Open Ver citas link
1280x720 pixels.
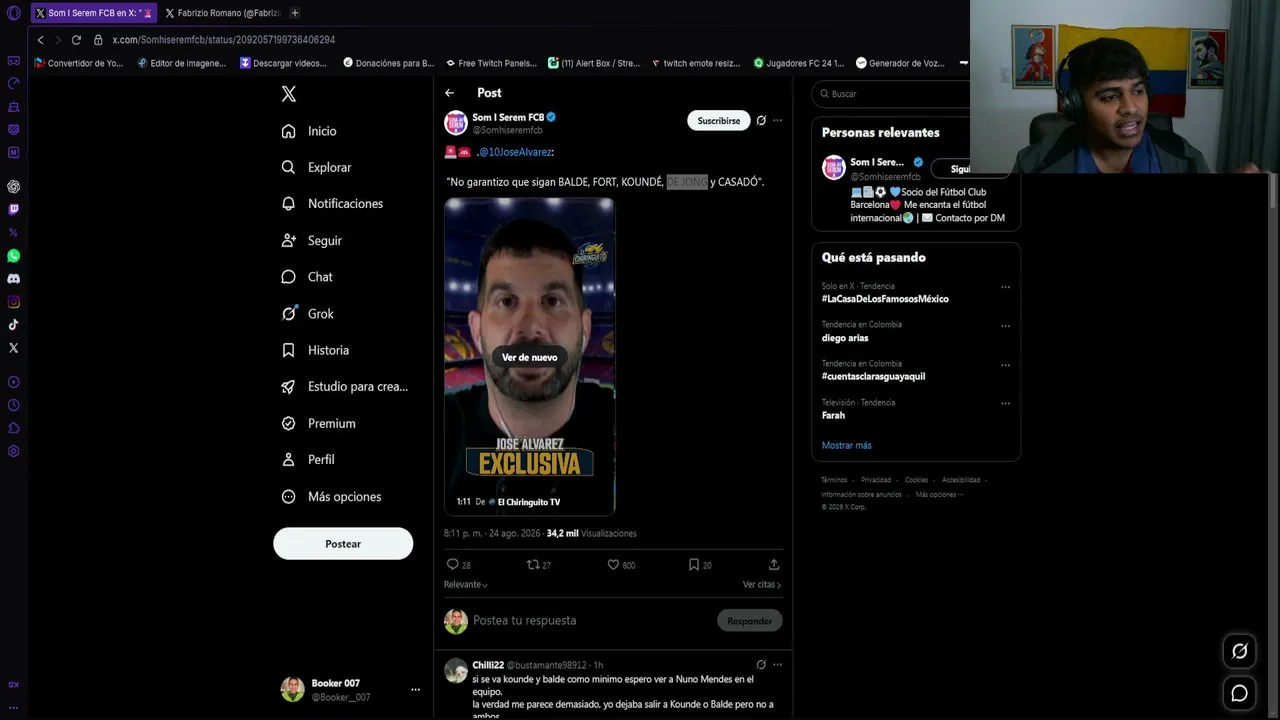tap(762, 585)
